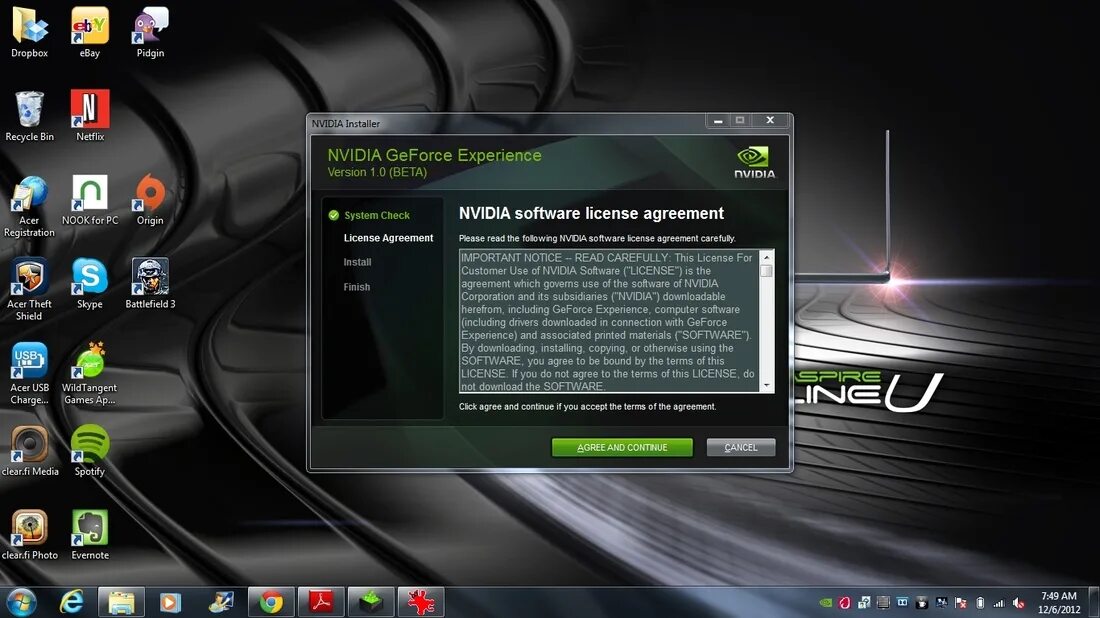
Task: Open the Dropbox desktop folder
Action: [29, 32]
